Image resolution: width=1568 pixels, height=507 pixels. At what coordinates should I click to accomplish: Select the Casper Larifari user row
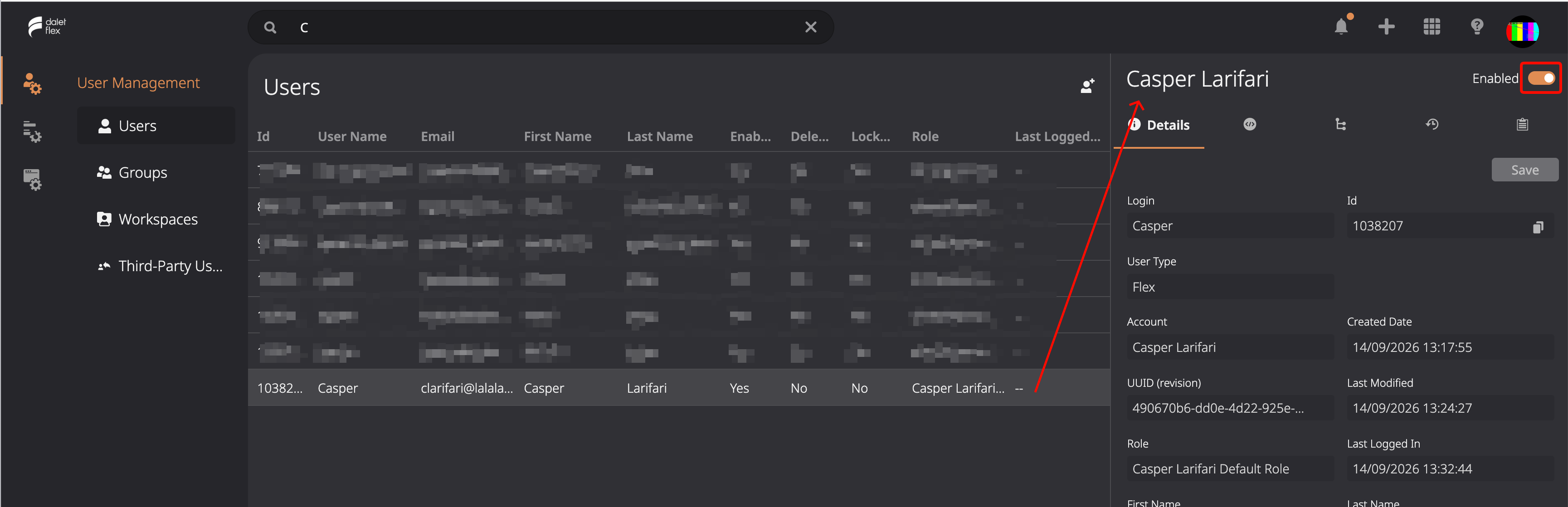(x=679, y=388)
